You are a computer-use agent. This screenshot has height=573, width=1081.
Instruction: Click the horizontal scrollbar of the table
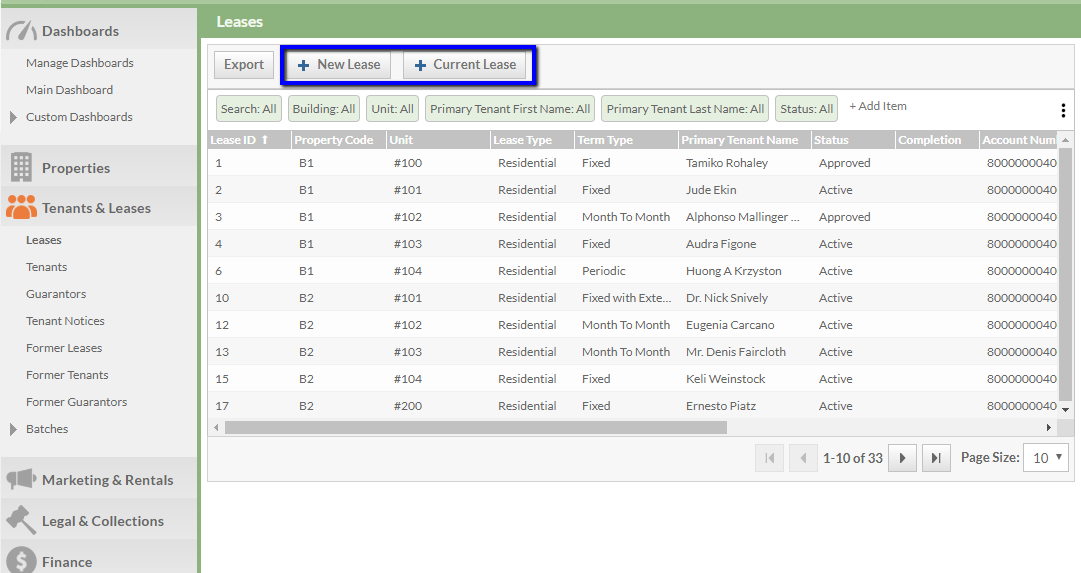click(x=475, y=427)
